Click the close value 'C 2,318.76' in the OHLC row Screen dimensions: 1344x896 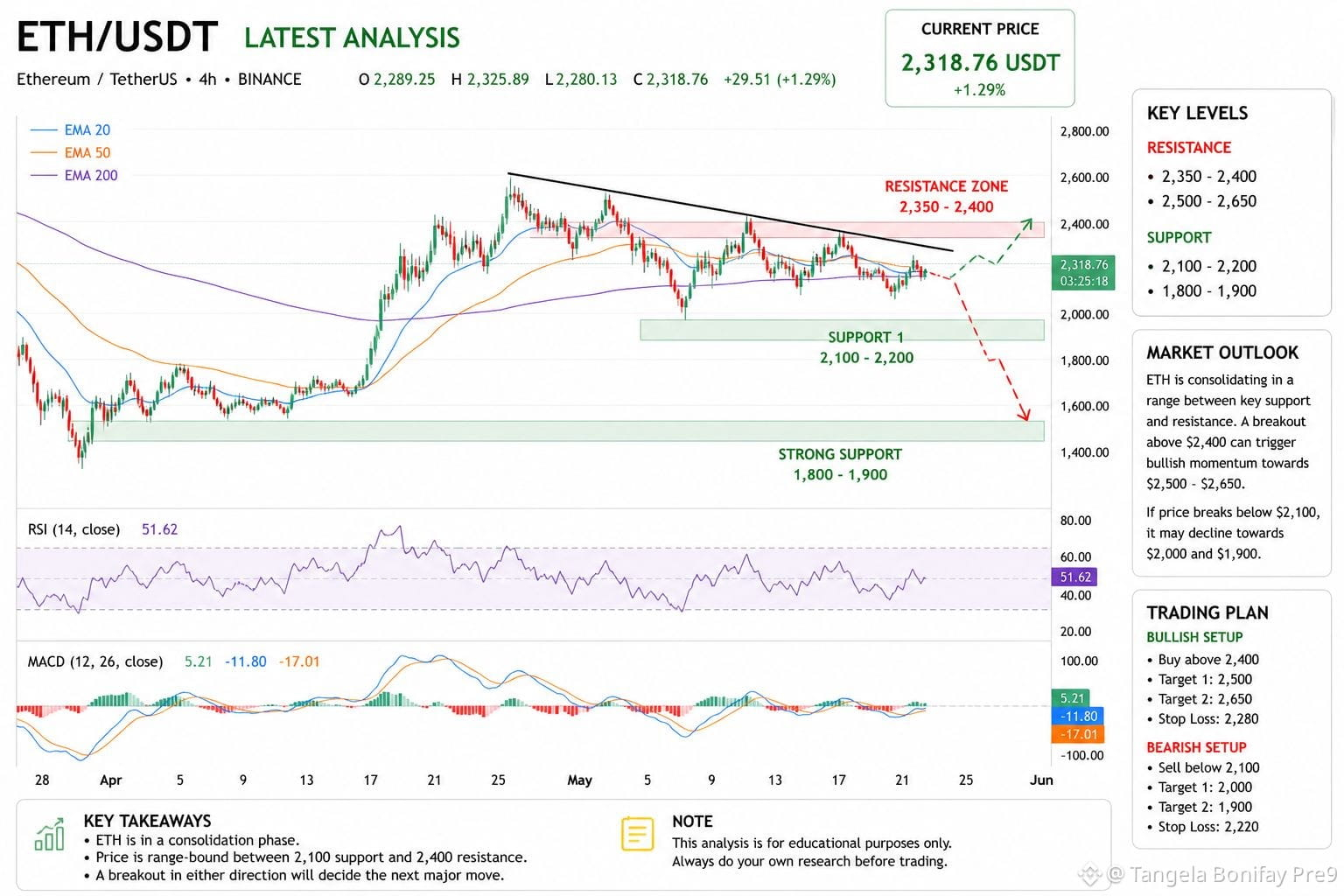pos(671,80)
